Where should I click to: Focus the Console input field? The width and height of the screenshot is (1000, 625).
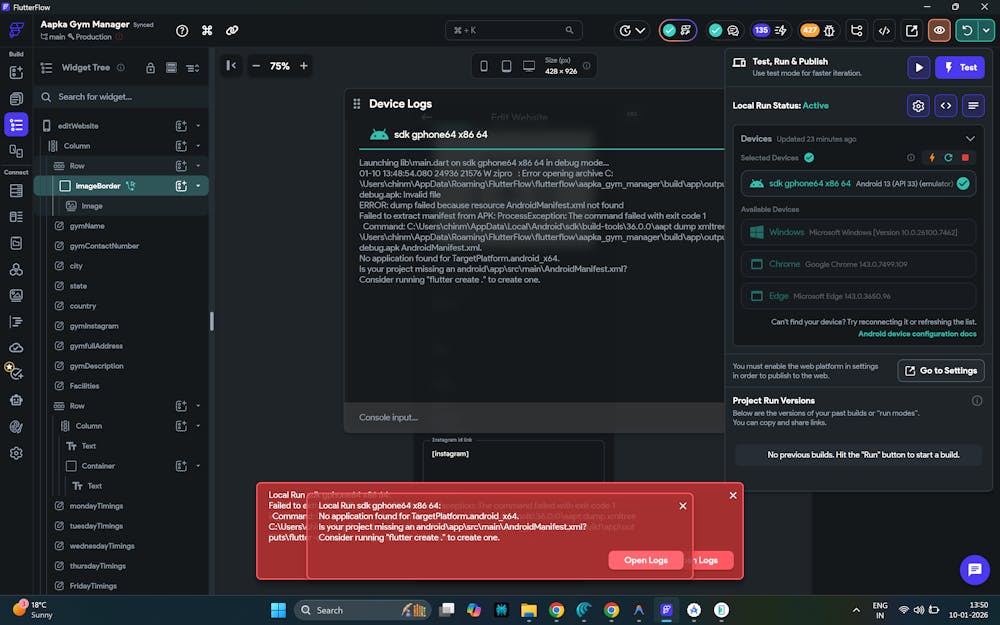pyautogui.click(x=534, y=417)
